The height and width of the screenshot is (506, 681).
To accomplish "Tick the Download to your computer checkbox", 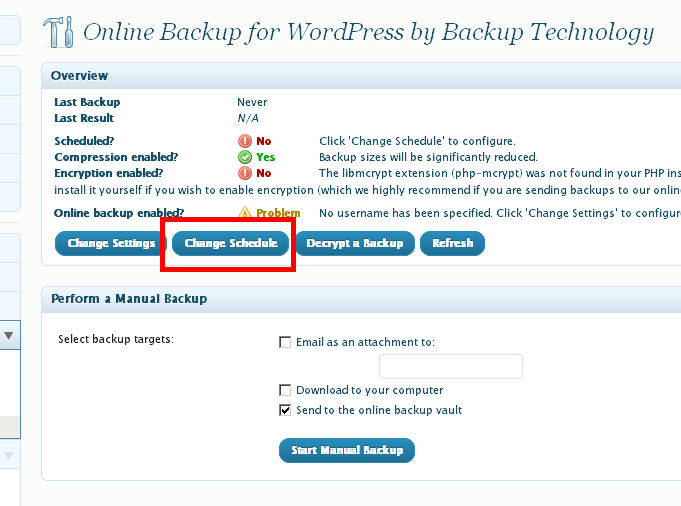I will click(x=286, y=390).
